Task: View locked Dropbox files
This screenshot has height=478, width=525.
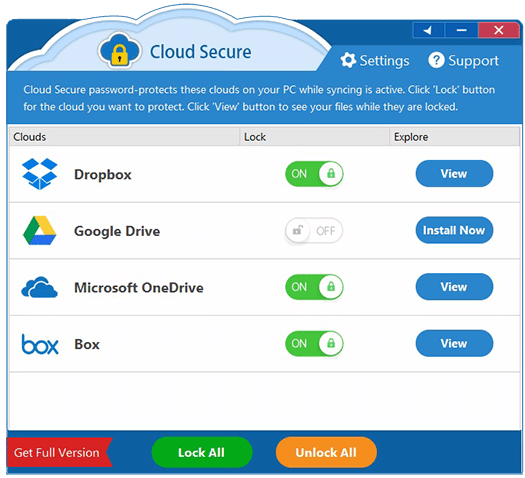Action: (x=454, y=174)
